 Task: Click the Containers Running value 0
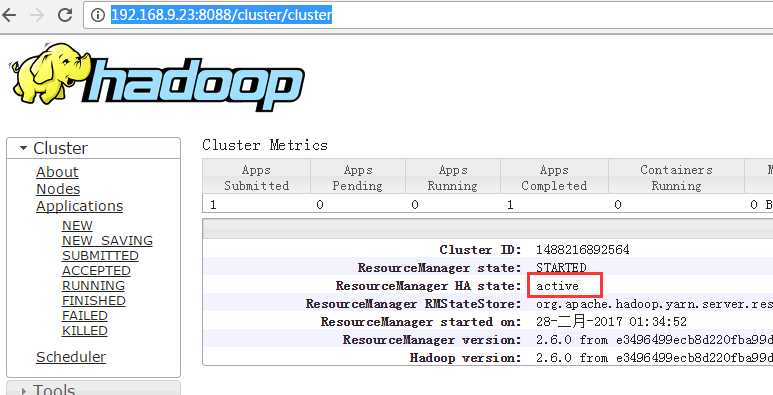[x=618, y=205]
